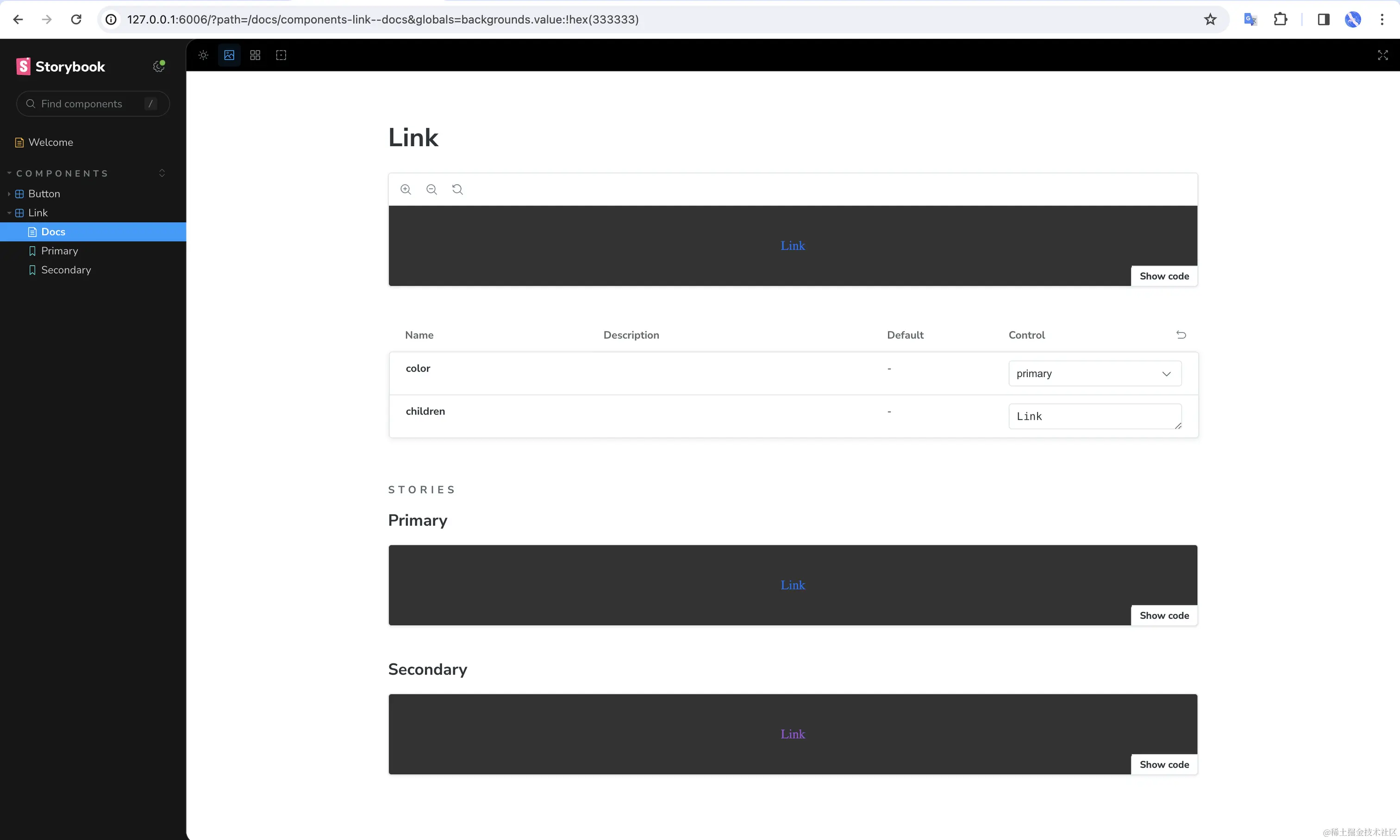Open the primary color control dropdown

tap(1094, 373)
